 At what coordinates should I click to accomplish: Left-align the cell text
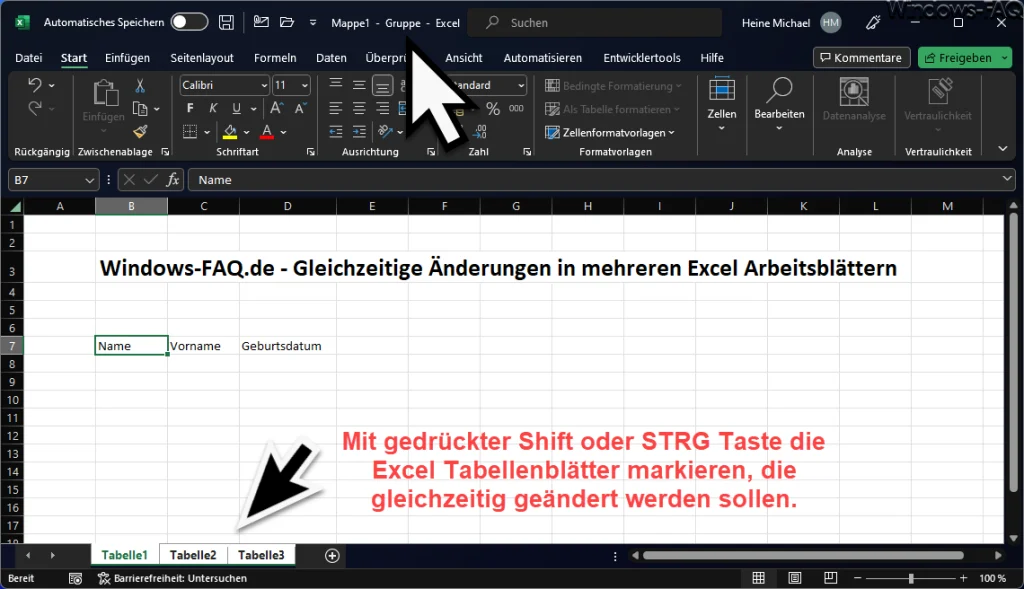pos(336,108)
